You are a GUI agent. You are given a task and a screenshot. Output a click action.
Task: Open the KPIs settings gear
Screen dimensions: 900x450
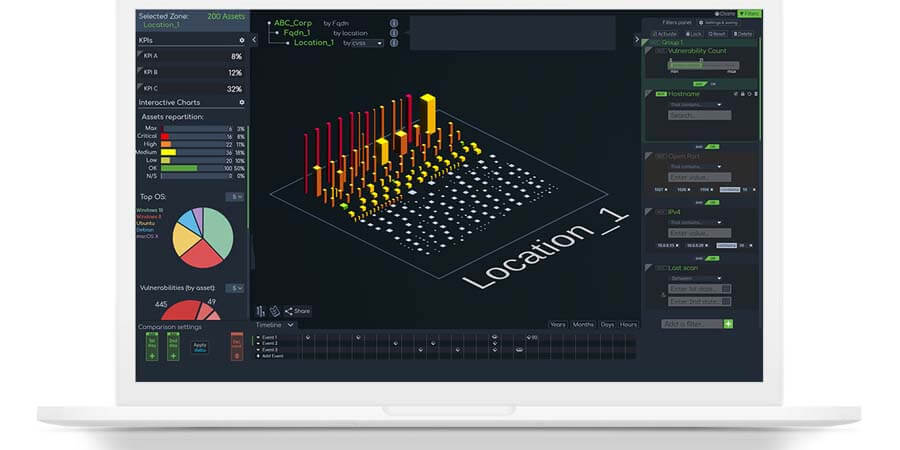pos(242,40)
